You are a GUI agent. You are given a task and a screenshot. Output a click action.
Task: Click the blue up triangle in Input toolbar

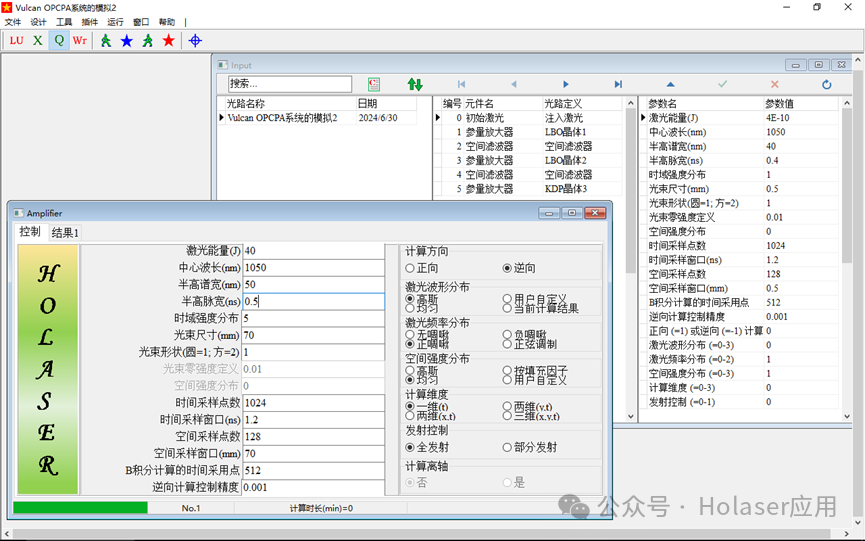coord(670,84)
